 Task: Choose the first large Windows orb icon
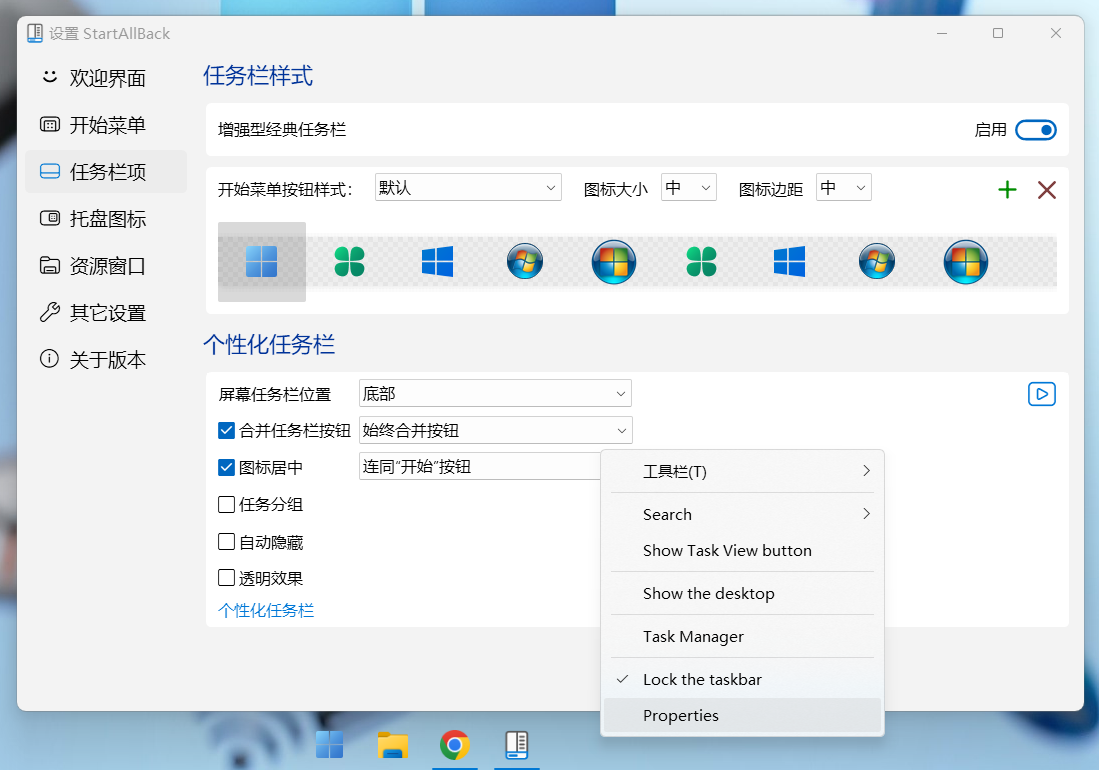[614, 262]
